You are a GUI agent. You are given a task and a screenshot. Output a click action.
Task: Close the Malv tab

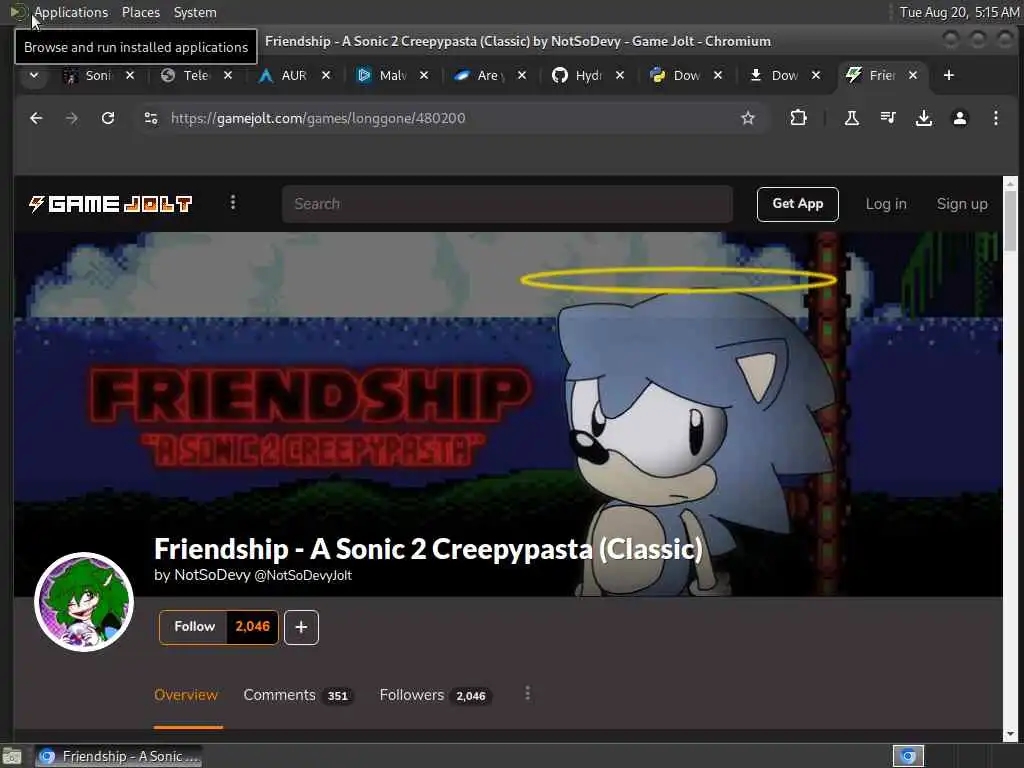tap(424, 75)
